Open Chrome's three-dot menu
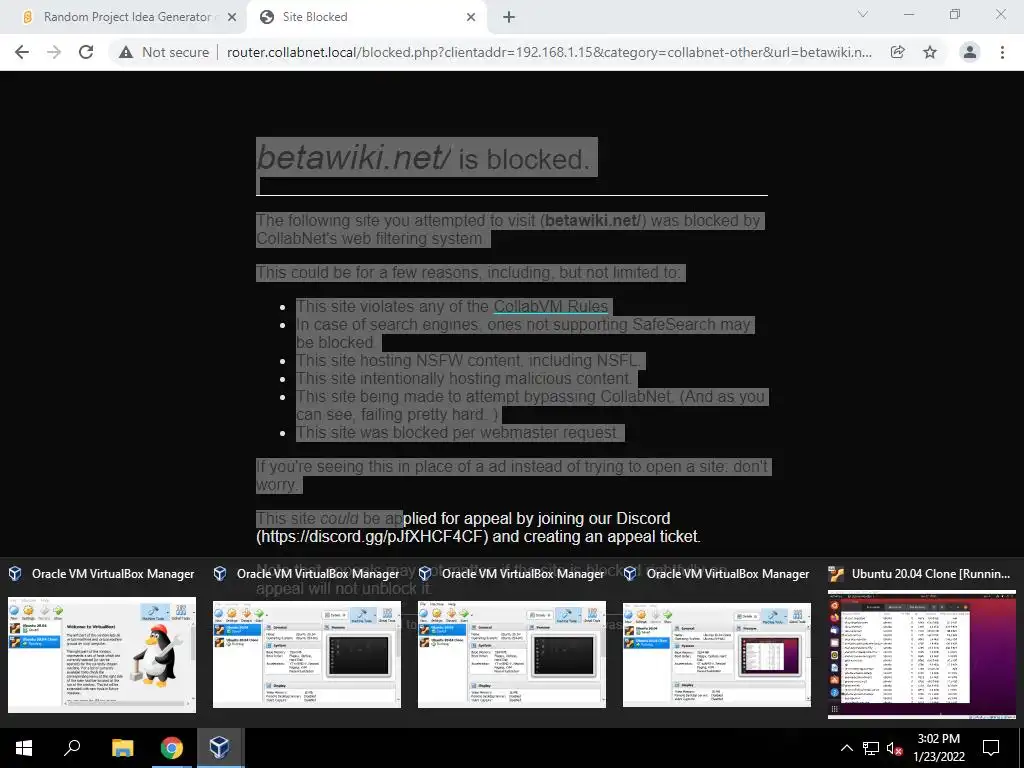Image resolution: width=1024 pixels, height=768 pixels. point(1002,52)
